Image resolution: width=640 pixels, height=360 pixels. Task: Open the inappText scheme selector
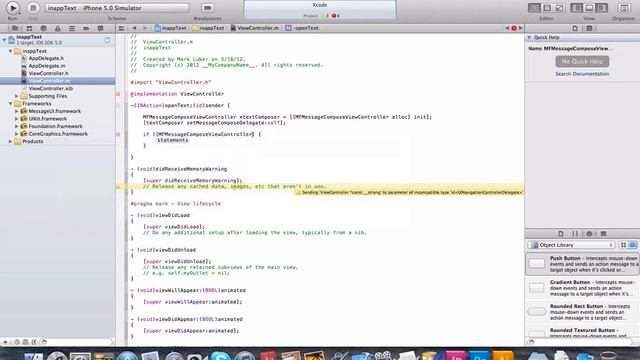pos(118,8)
